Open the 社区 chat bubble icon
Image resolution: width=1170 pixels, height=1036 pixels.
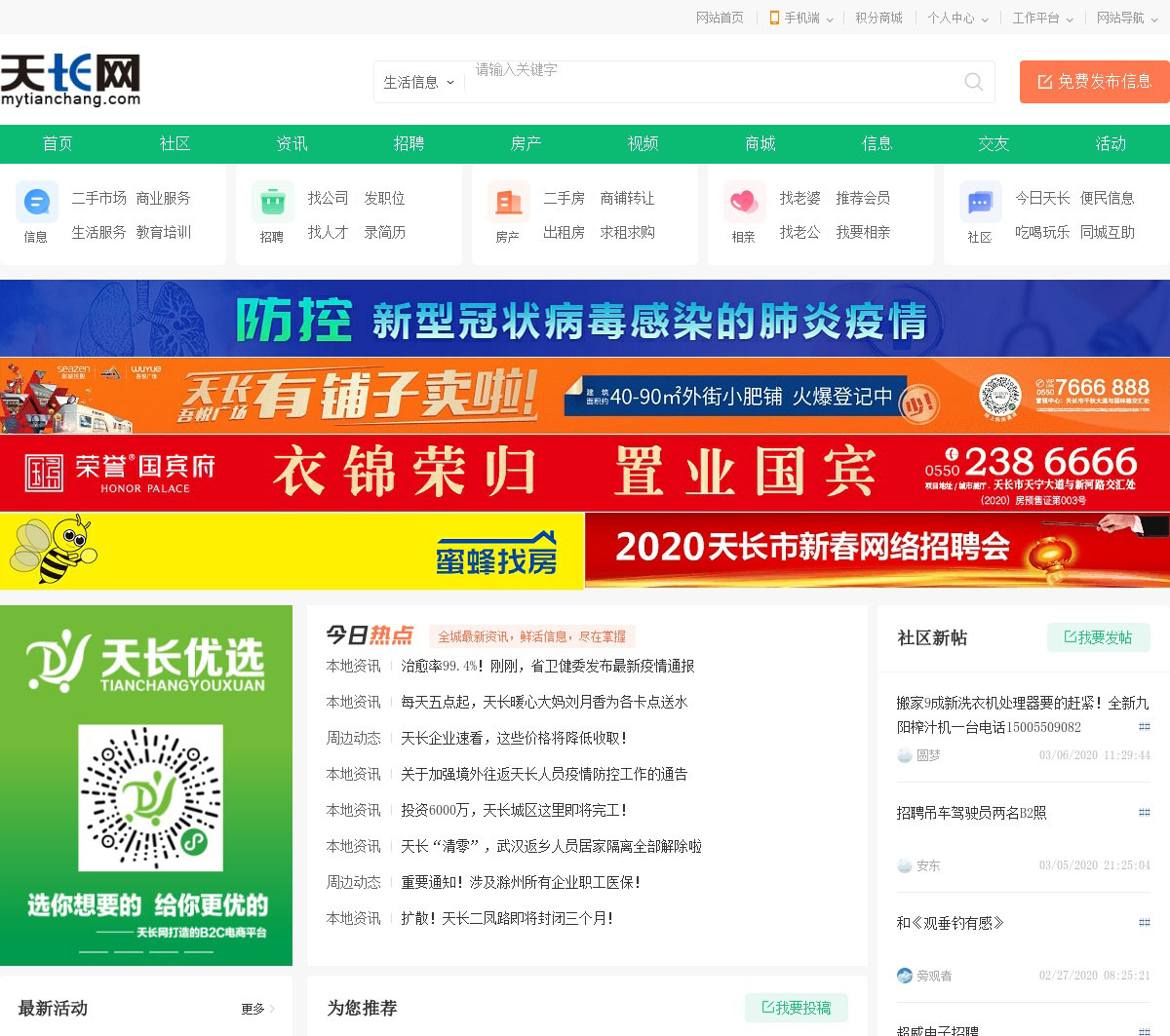[980, 202]
